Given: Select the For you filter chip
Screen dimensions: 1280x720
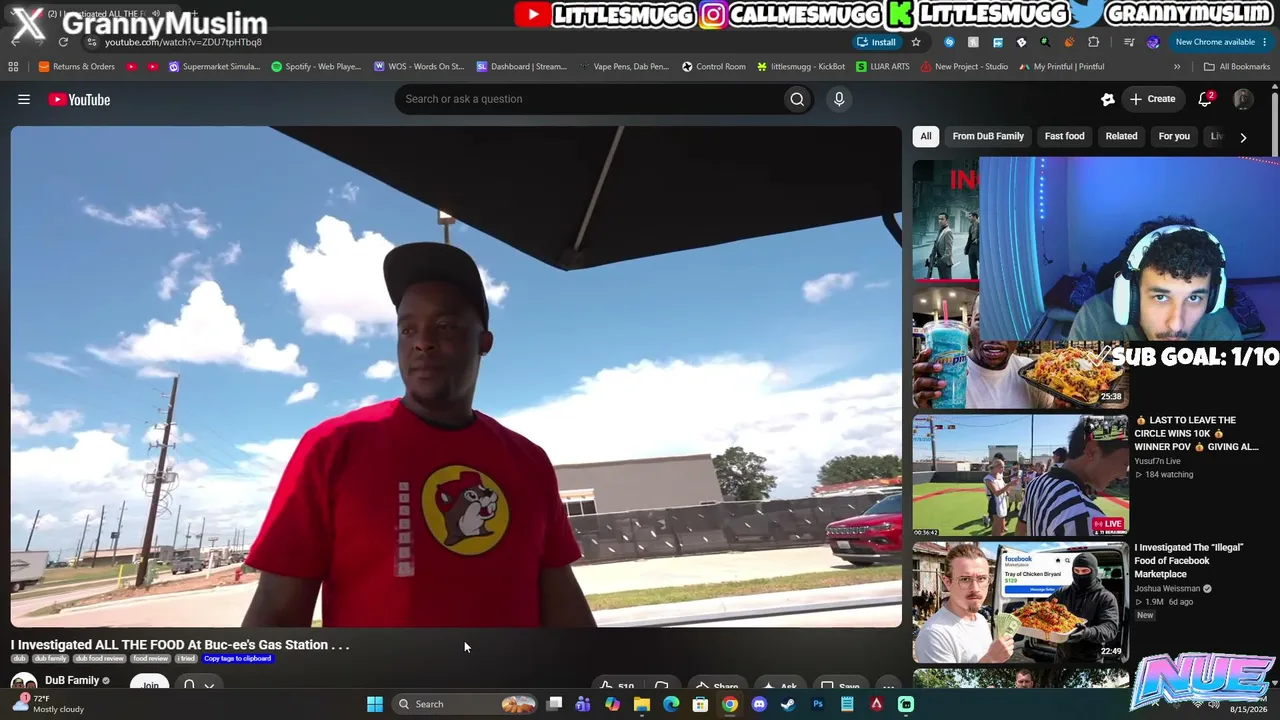Looking at the screenshot, I should [x=1174, y=136].
